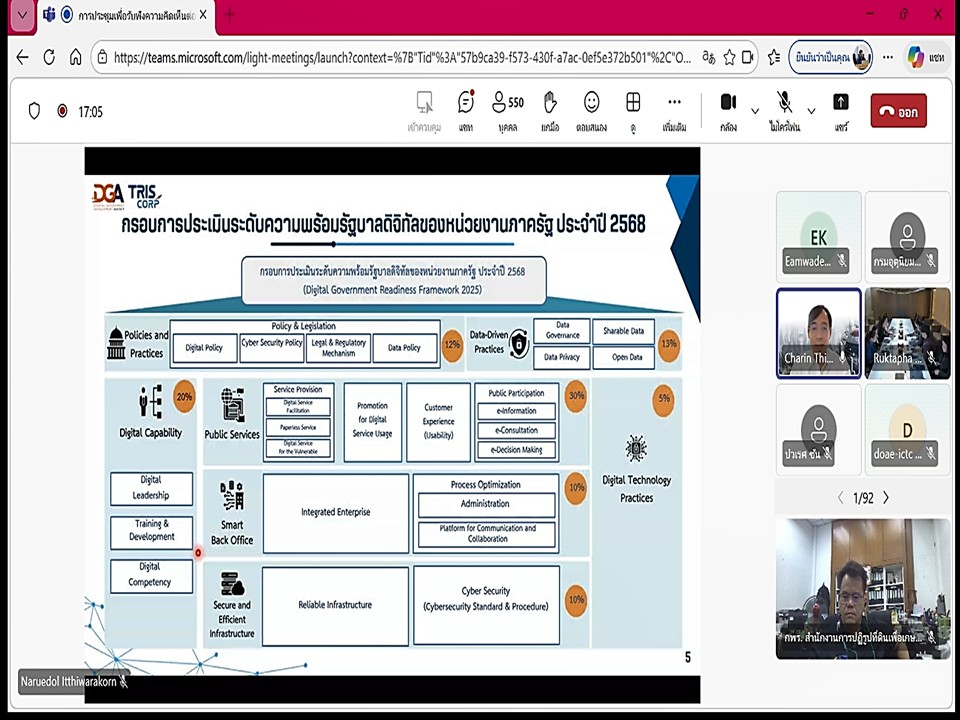Mute your microphone

click(785, 103)
